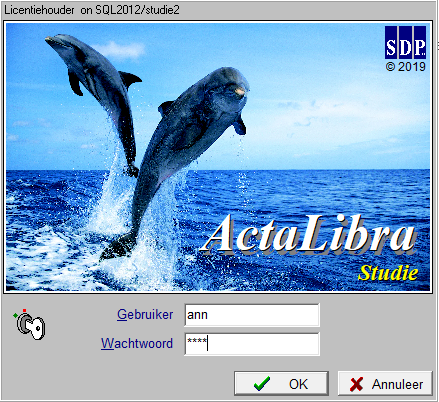Focus the Gebruiker input field

click(252, 315)
